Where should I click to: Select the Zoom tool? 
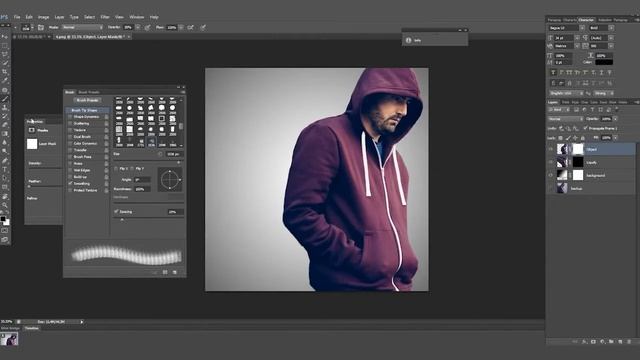coord(5,205)
